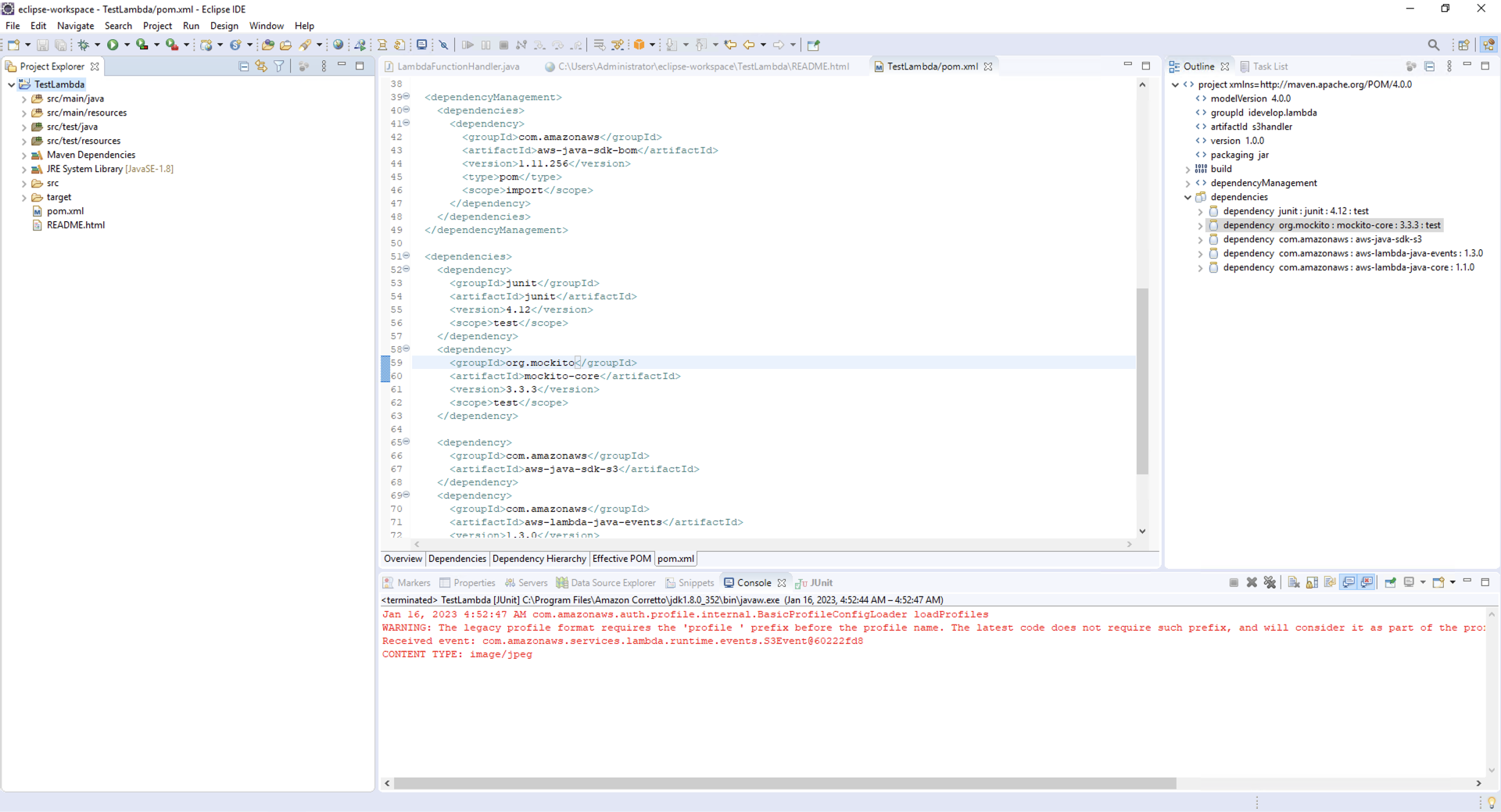Image resolution: width=1501 pixels, height=812 pixels.
Task: Open the New Console View dropdown arrow
Action: (1453, 582)
